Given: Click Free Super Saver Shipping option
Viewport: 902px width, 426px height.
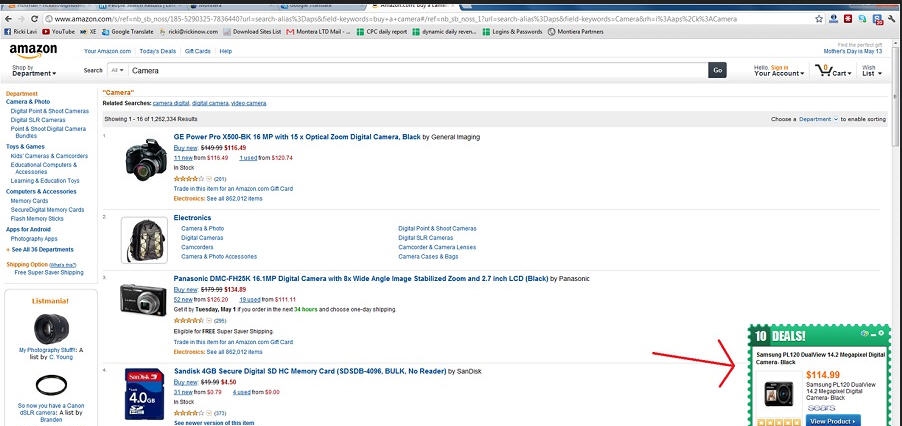Looking at the screenshot, I should (49, 273).
